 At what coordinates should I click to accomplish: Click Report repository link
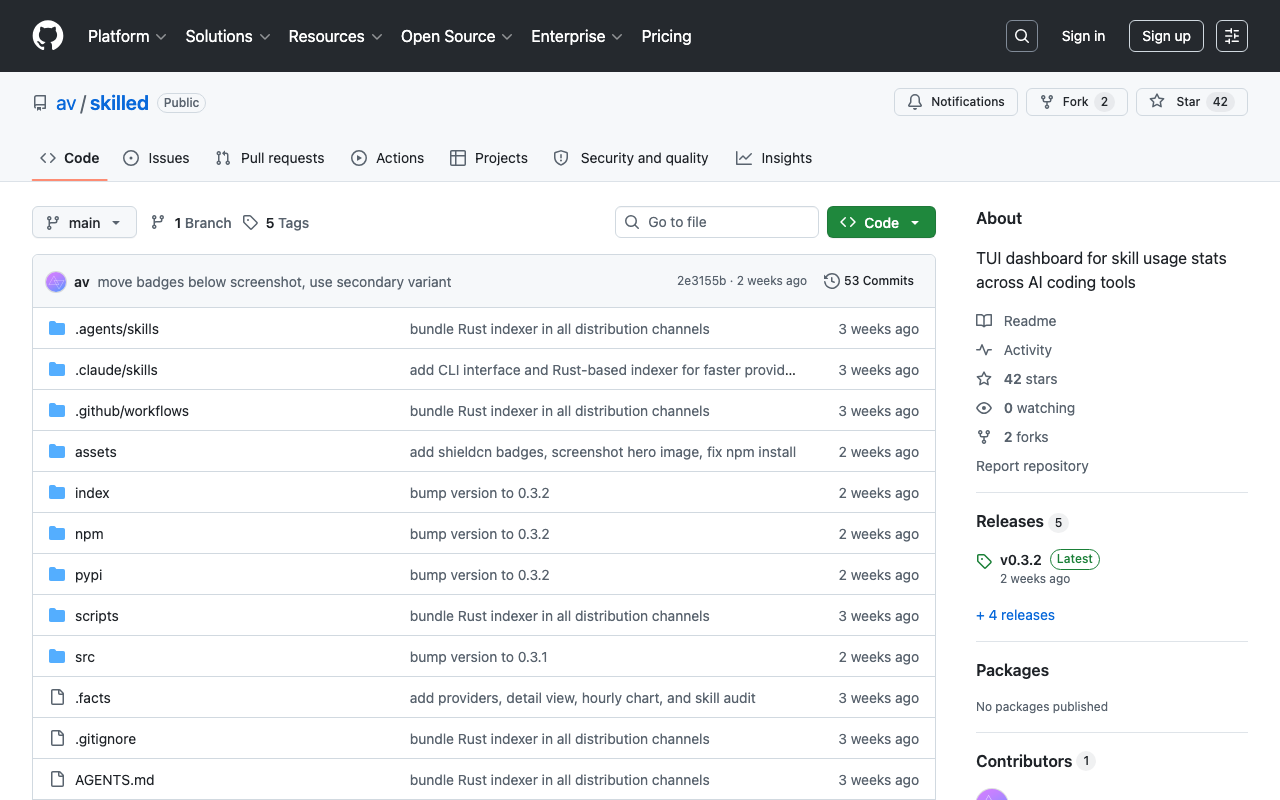1032,466
